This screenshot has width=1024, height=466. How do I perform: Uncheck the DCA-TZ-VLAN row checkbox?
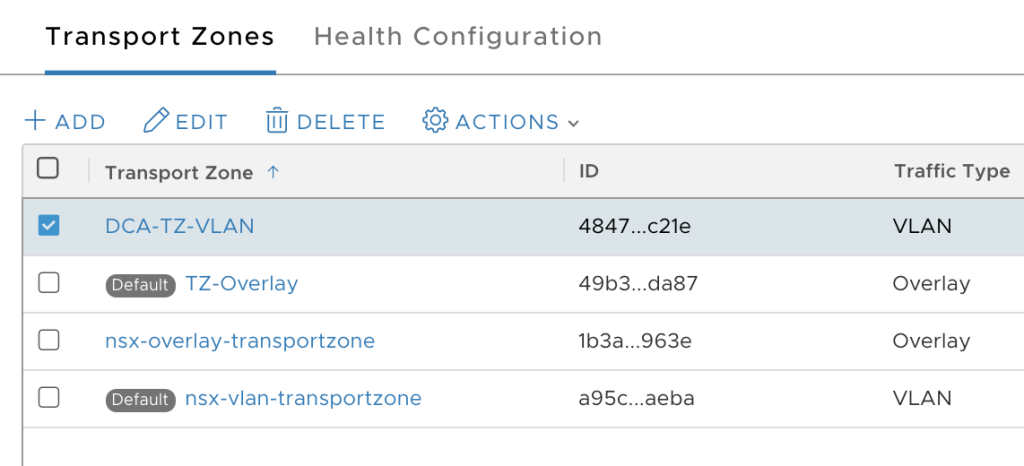(48, 225)
